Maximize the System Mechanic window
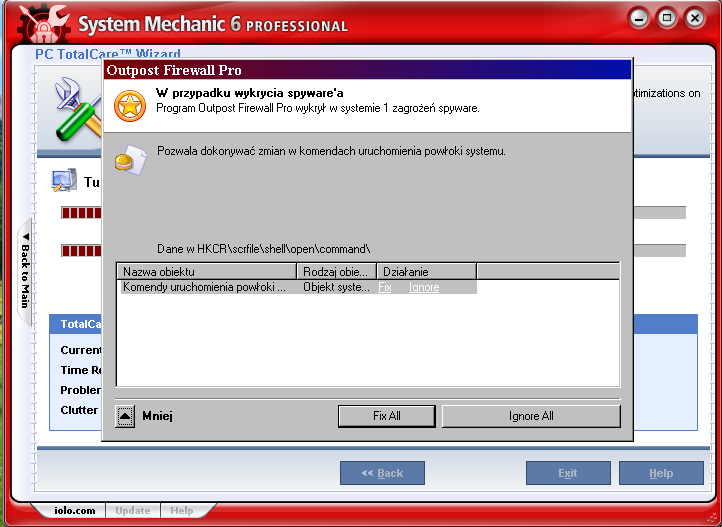The image size is (722, 527). [x=667, y=19]
